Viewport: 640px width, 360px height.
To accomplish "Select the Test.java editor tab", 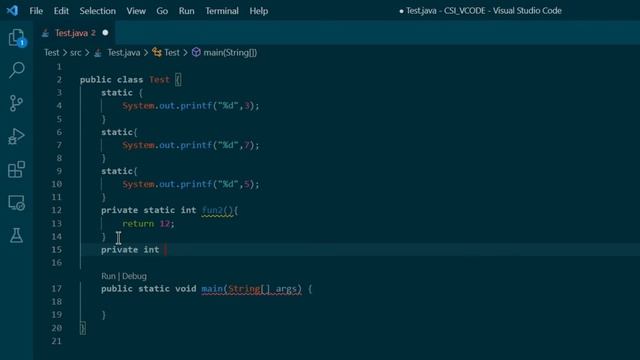I will [75, 33].
